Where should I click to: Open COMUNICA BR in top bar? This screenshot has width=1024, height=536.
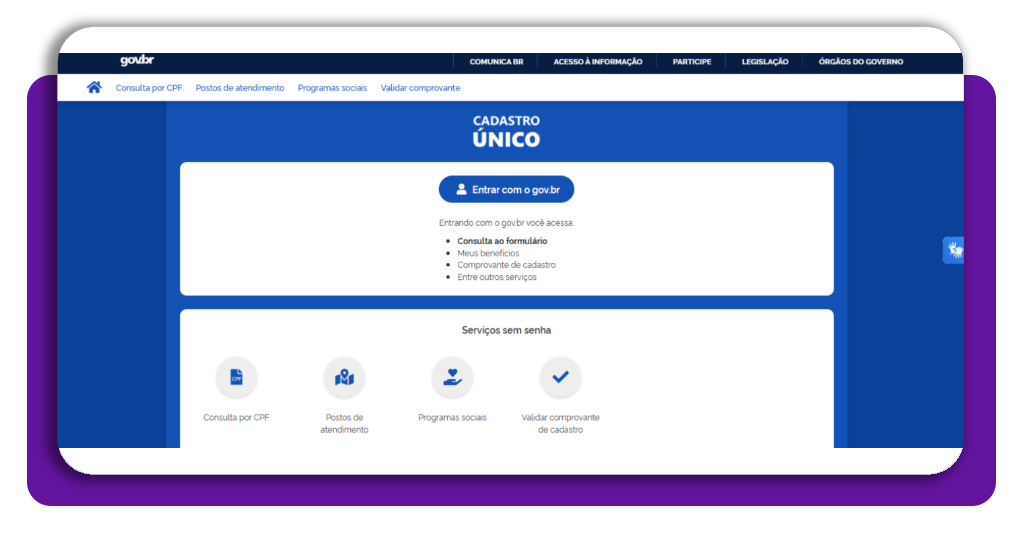coord(496,62)
